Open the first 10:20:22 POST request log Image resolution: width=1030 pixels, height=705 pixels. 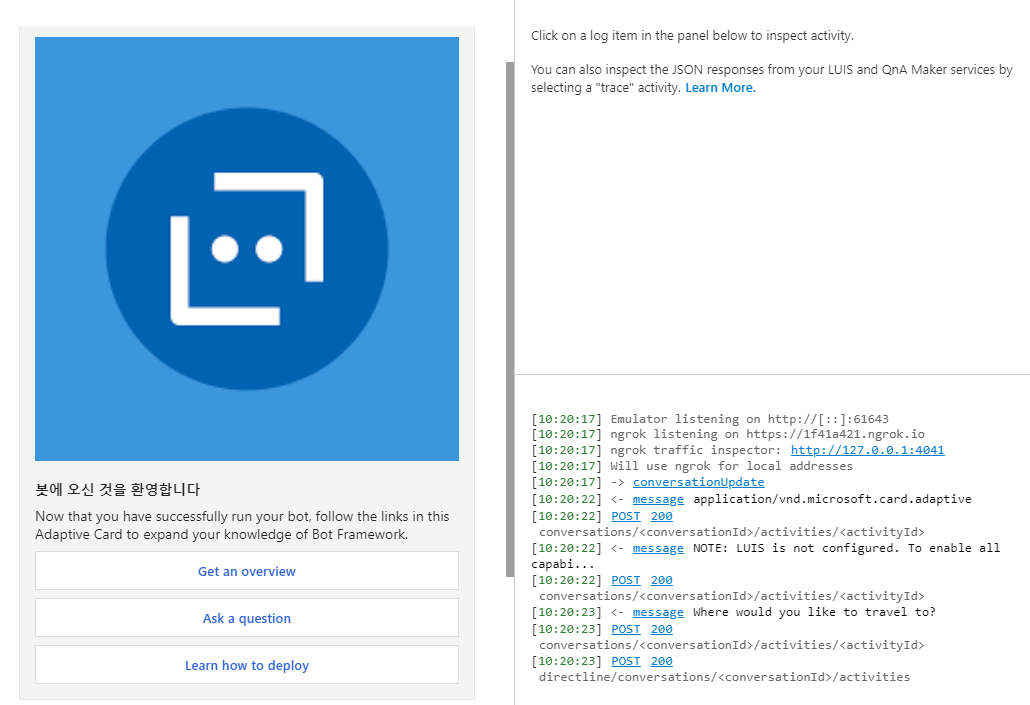tap(625, 516)
